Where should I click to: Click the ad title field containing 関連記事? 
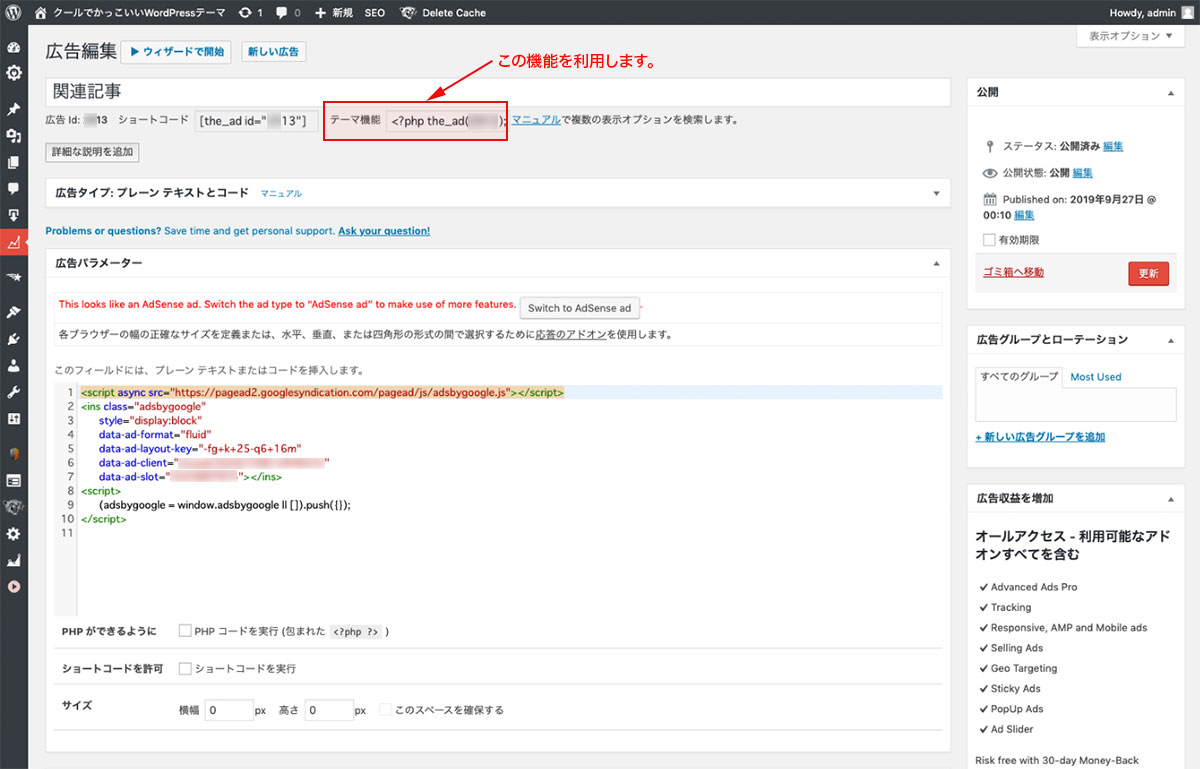click(498, 92)
